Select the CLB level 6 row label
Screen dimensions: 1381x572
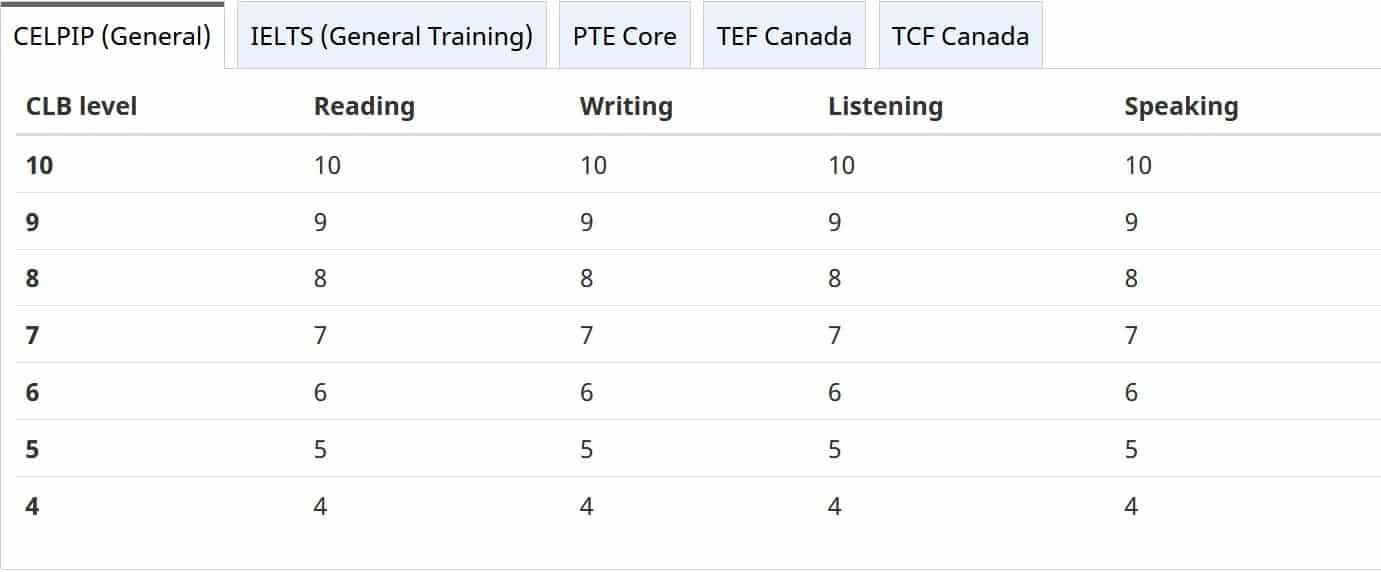click(33, 392)
